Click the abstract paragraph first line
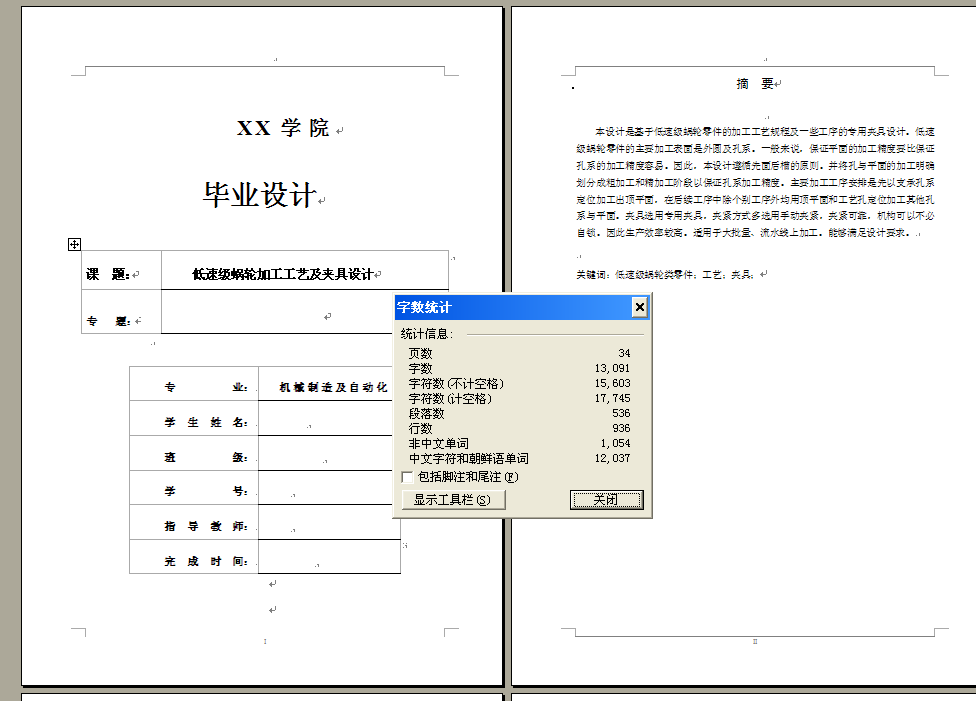The width and height of the screenshot is (976, 701). (764, 131)
